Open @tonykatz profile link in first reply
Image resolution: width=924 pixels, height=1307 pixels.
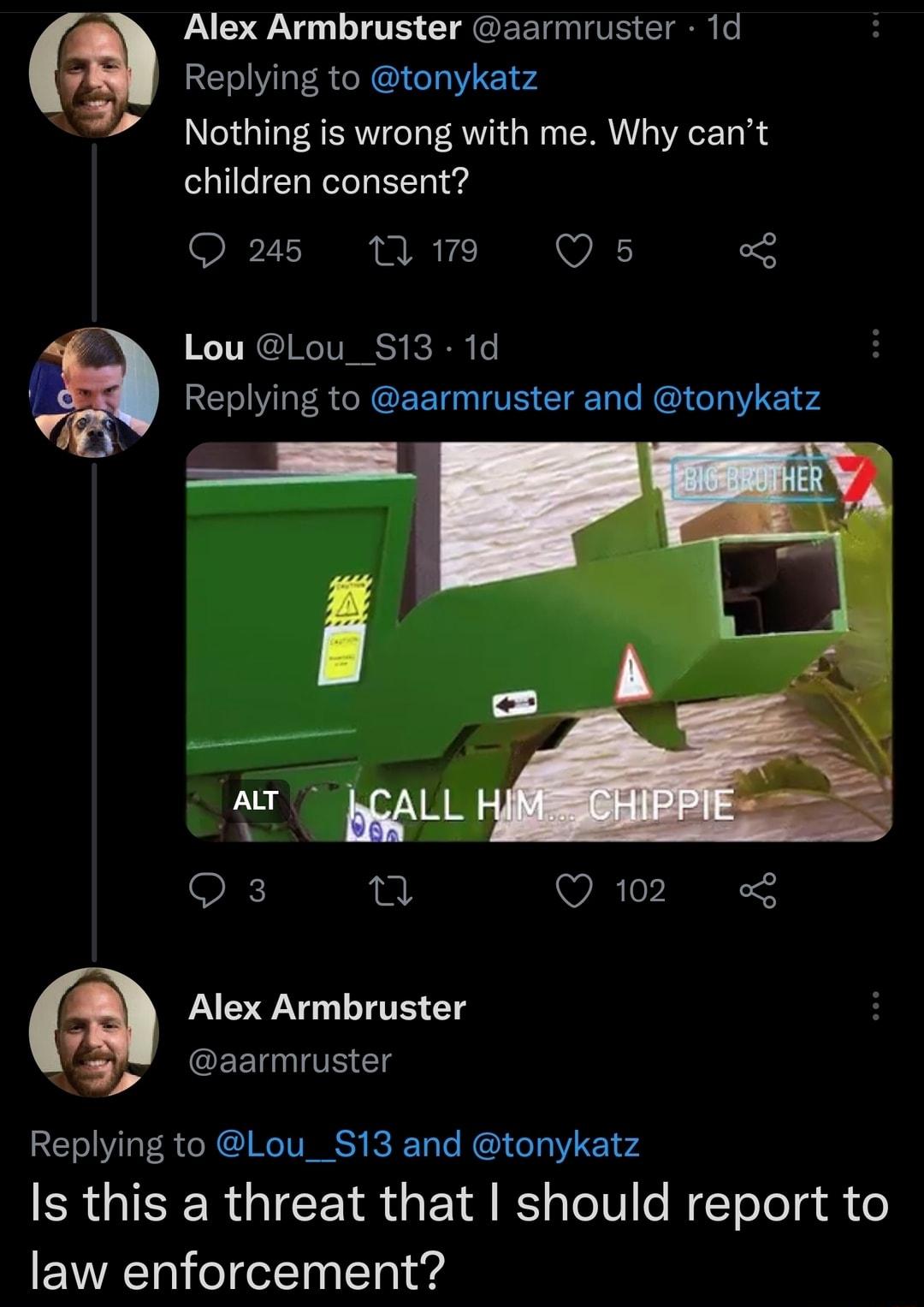pos(454,76)
